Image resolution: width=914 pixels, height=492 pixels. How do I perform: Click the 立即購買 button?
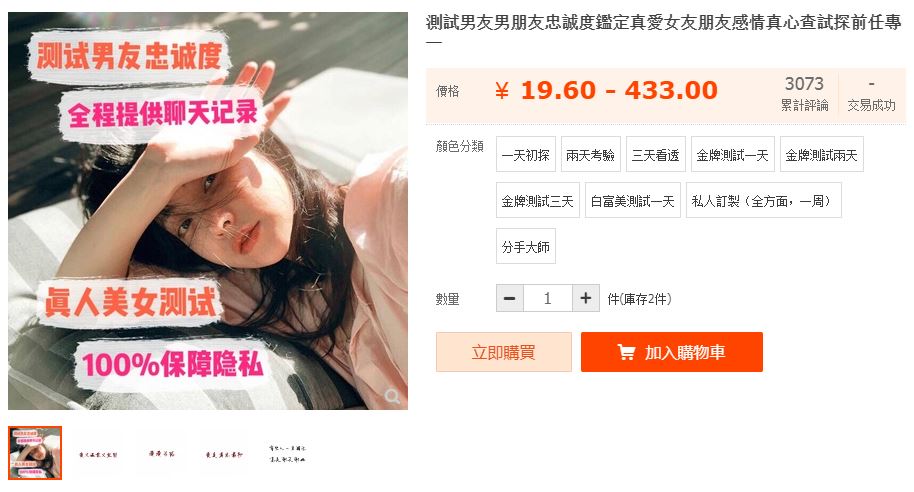click(504, 352)
